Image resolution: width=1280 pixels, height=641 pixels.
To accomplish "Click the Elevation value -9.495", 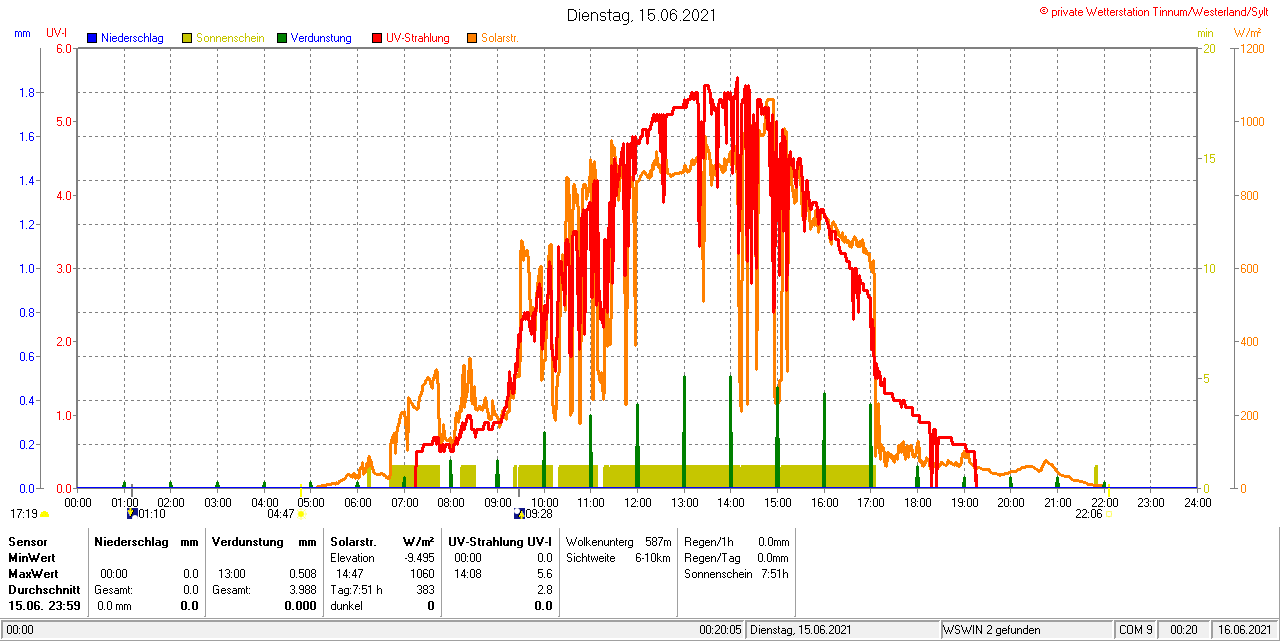I will 417,557.
